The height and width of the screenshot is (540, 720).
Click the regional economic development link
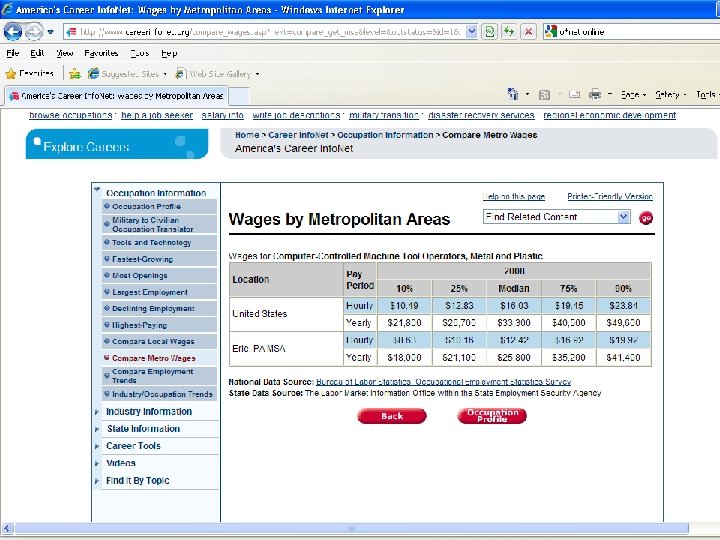(x=609, y=115)
